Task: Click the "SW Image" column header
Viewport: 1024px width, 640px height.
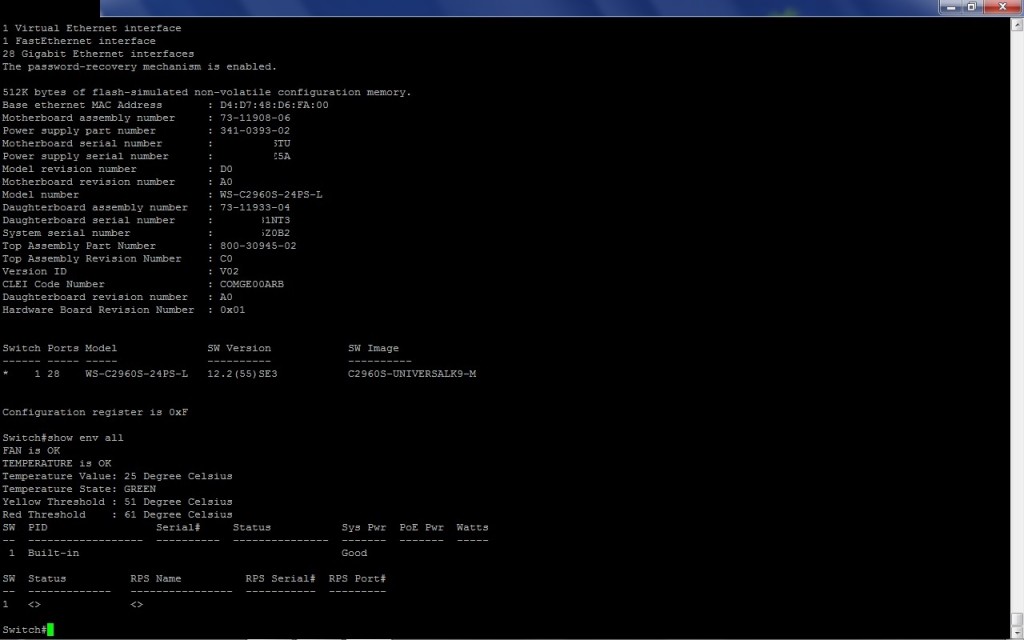Action: pos(374,349)
